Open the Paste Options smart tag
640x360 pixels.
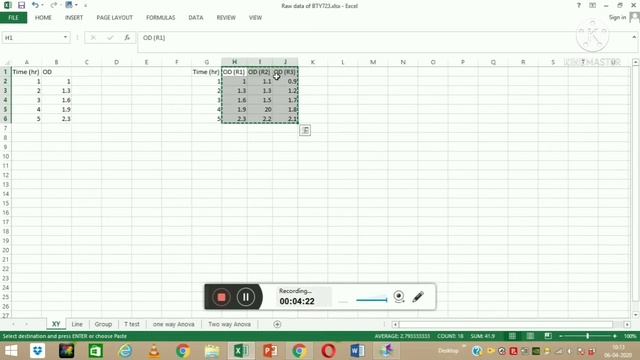click(305, 130)
